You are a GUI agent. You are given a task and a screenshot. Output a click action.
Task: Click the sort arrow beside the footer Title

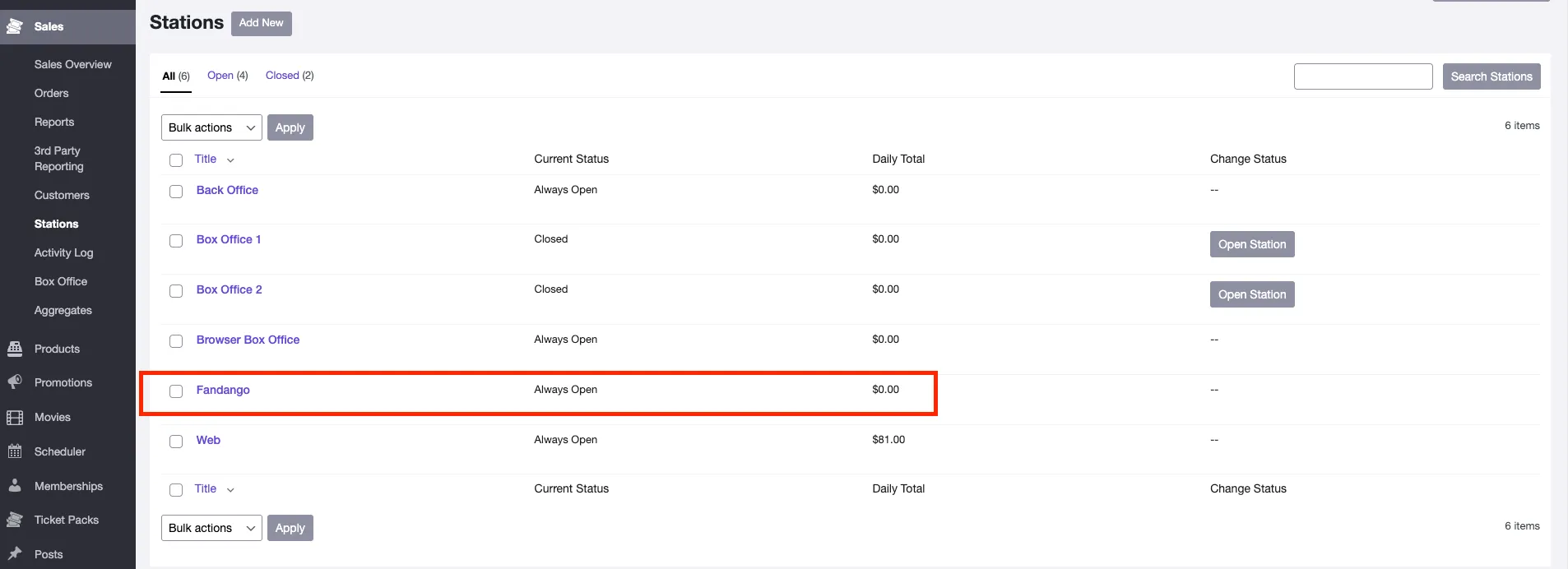click(x=230, y=490)
